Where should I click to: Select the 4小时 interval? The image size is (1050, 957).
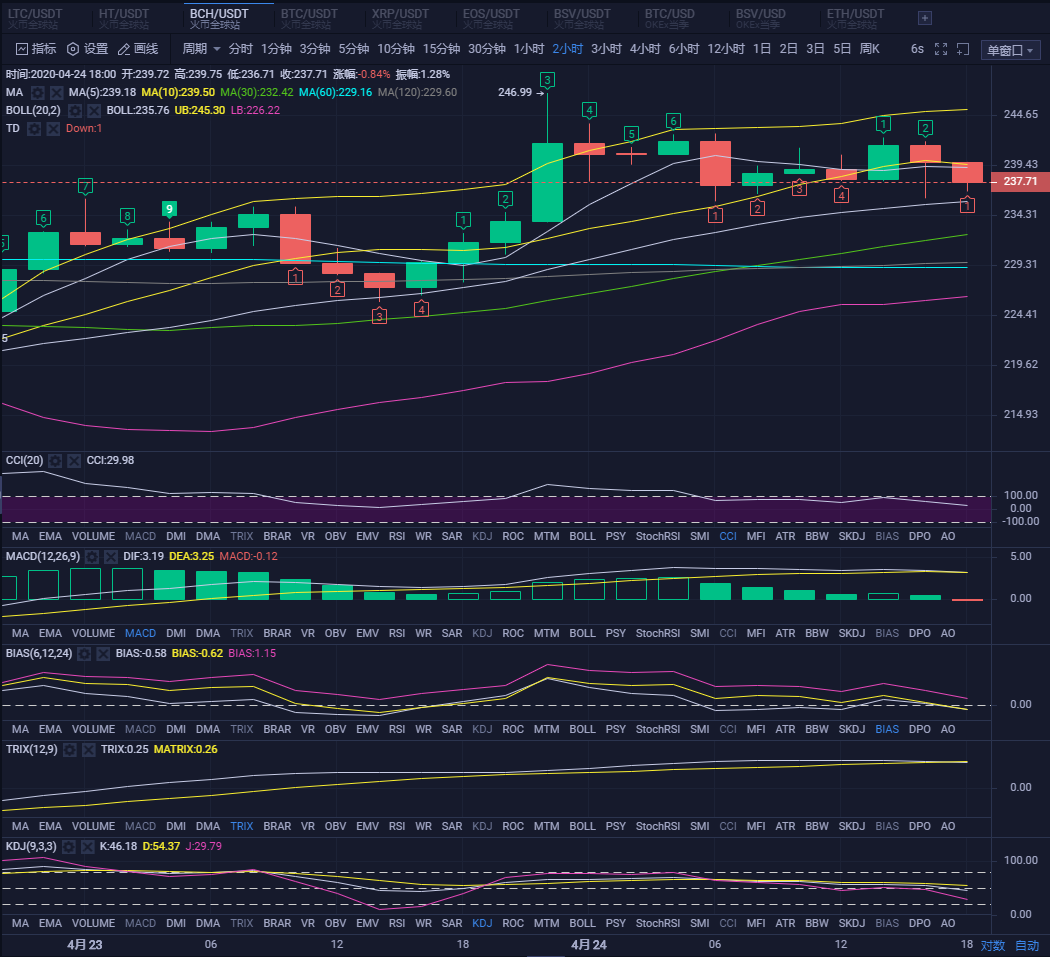pyautogui.click(x=645, y=49)
